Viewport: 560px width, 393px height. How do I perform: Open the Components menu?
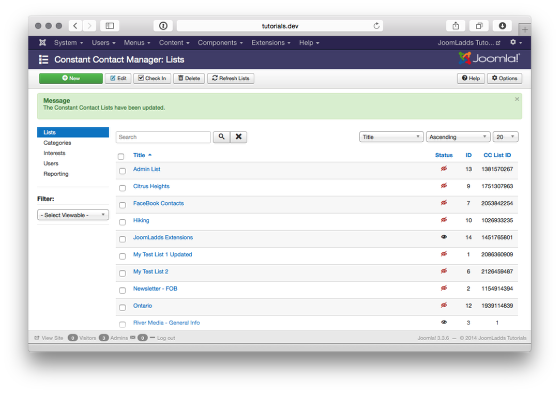(220, 43)
